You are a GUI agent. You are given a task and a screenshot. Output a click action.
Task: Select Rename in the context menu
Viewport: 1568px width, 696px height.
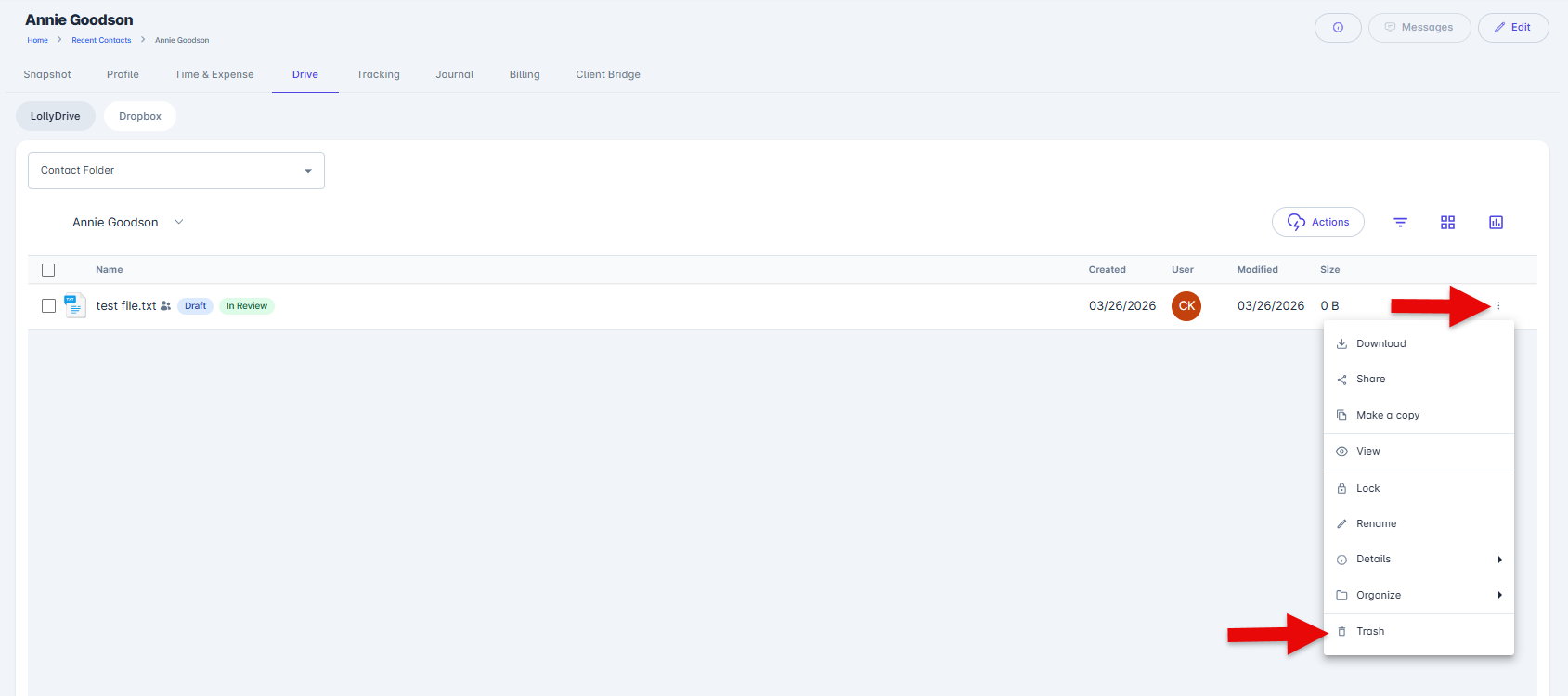(1419, 524)
